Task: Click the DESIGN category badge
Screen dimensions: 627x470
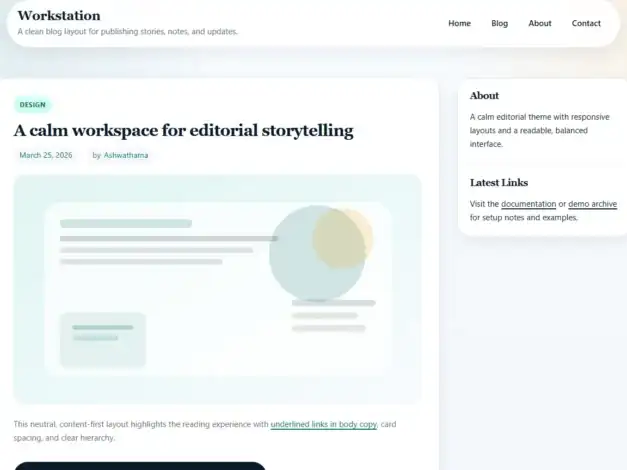Action: click(33, 105)
